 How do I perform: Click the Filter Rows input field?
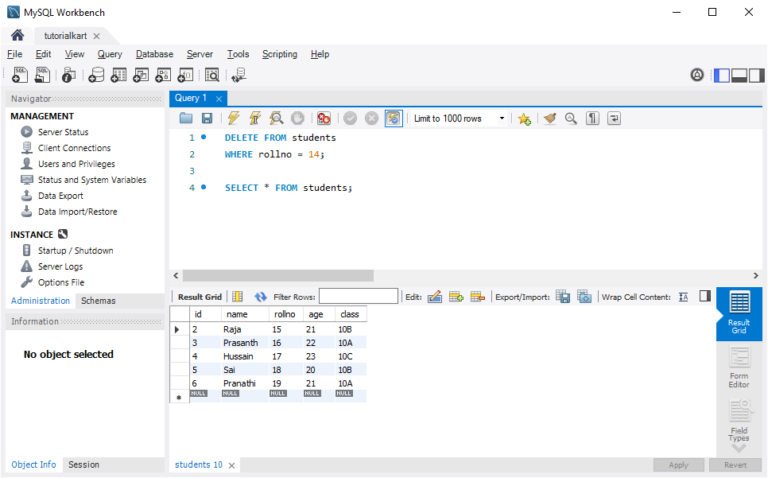(358, 297)
